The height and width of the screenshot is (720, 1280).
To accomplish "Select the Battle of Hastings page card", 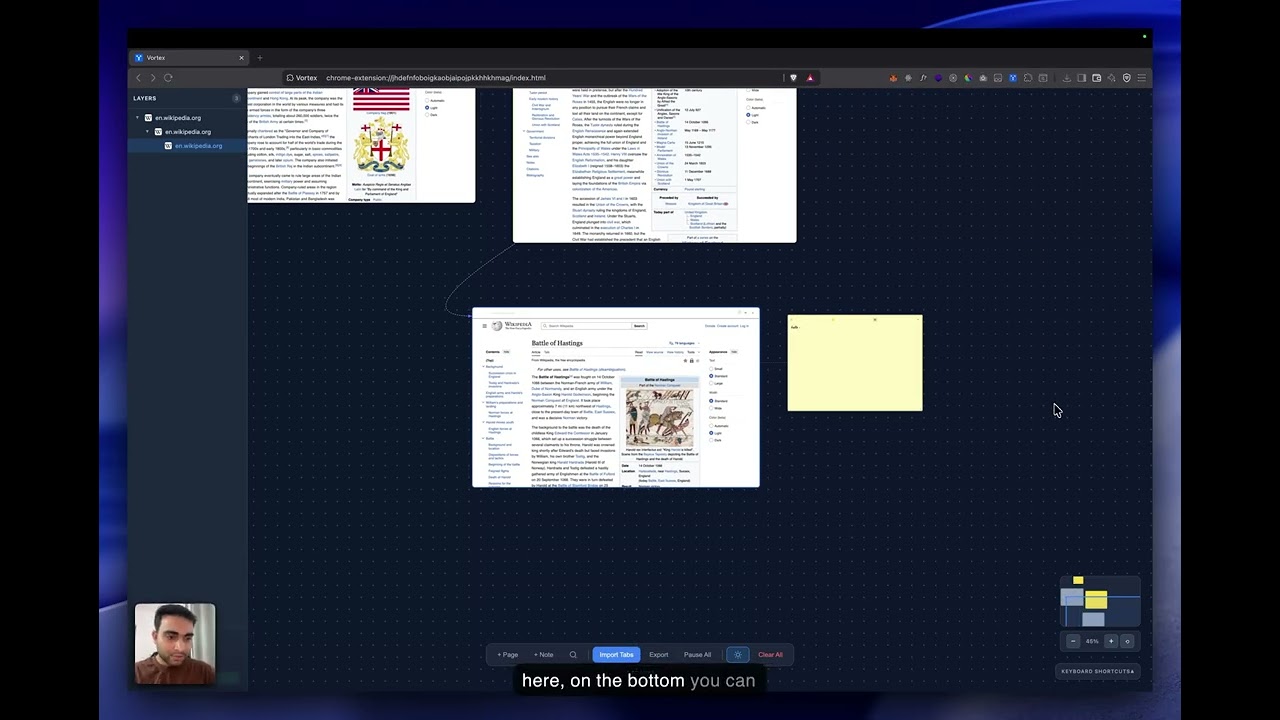I will 616,398.
